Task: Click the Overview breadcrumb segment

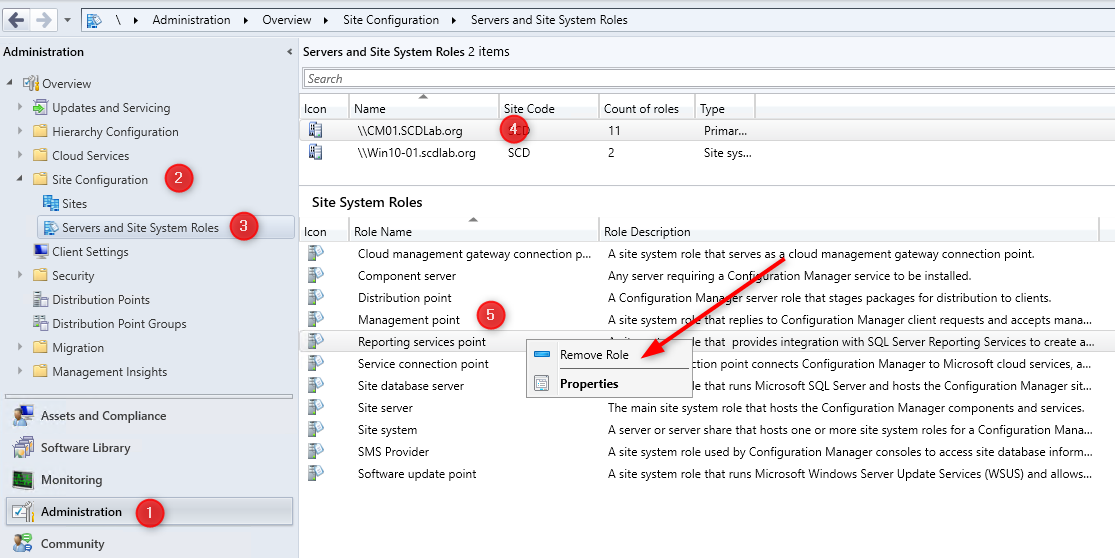Action: pos(287,20)
